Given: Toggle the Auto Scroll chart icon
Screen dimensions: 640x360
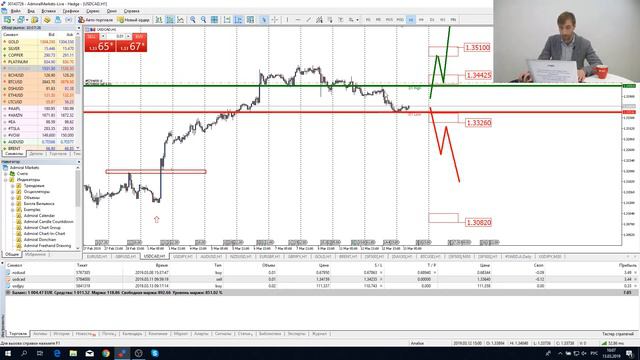Looking at the screenshot, I should point(227,20).
